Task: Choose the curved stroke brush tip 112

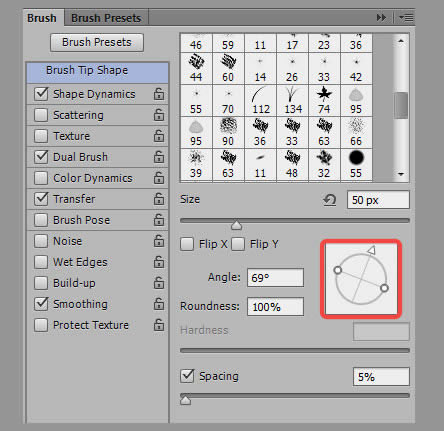Action: tap(260, 100)
